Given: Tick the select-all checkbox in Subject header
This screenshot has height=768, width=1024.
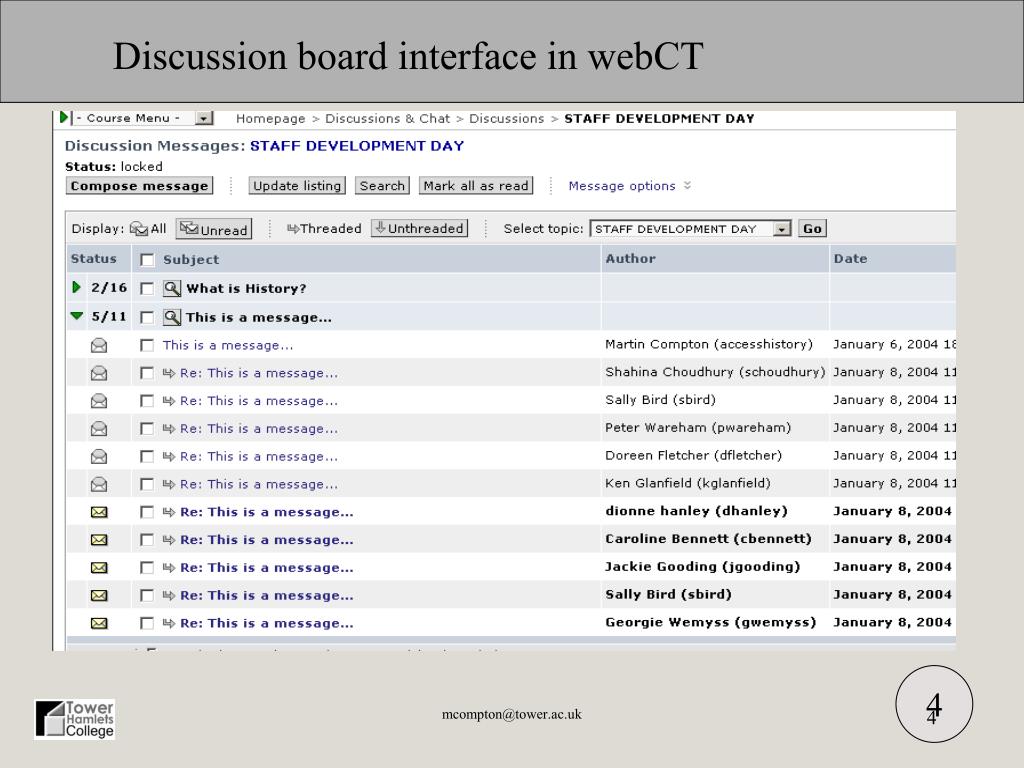Looking at the screenshot, I should [148, 260].
